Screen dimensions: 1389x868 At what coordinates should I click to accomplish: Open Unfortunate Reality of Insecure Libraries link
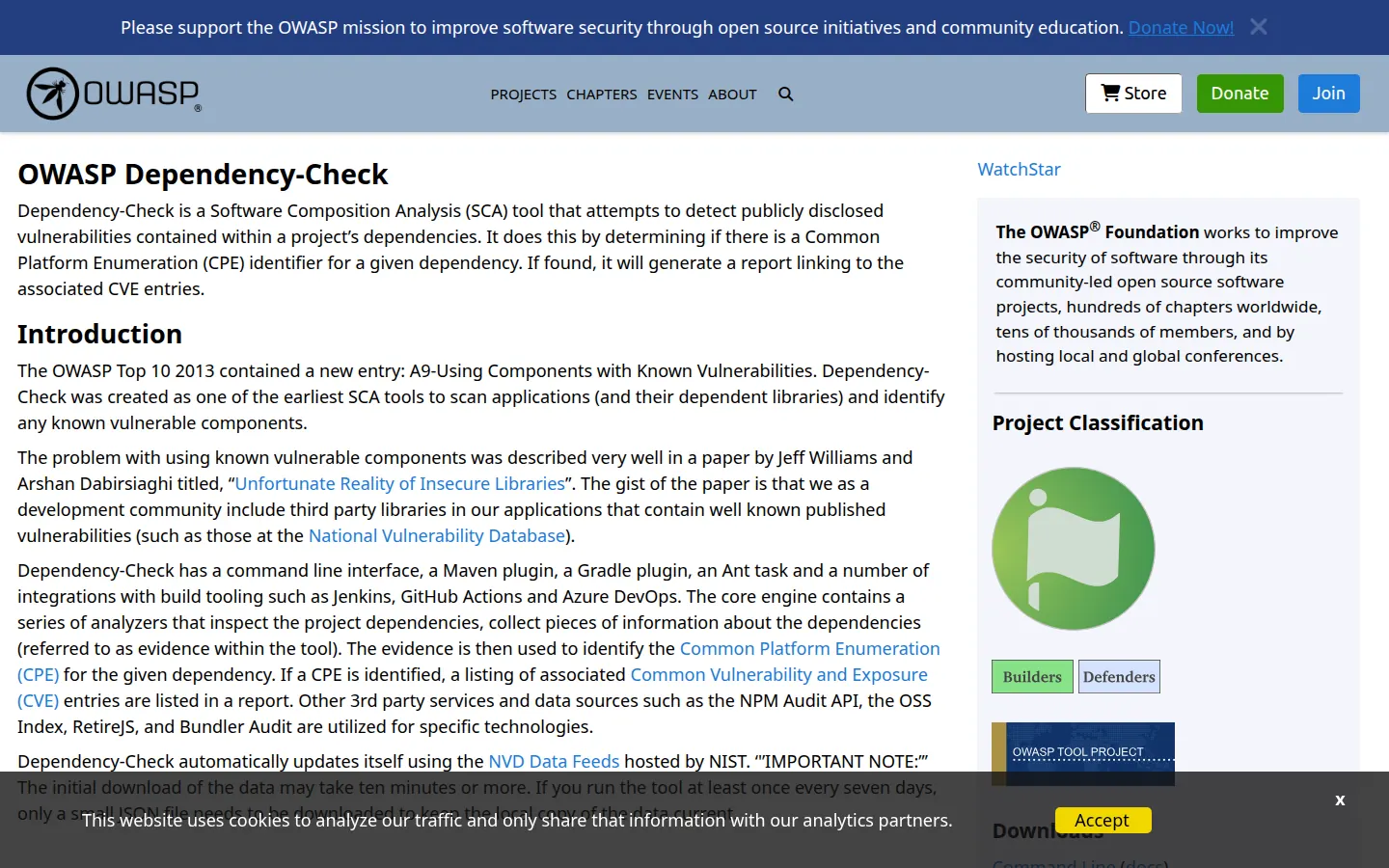click(x=399, y=483)
